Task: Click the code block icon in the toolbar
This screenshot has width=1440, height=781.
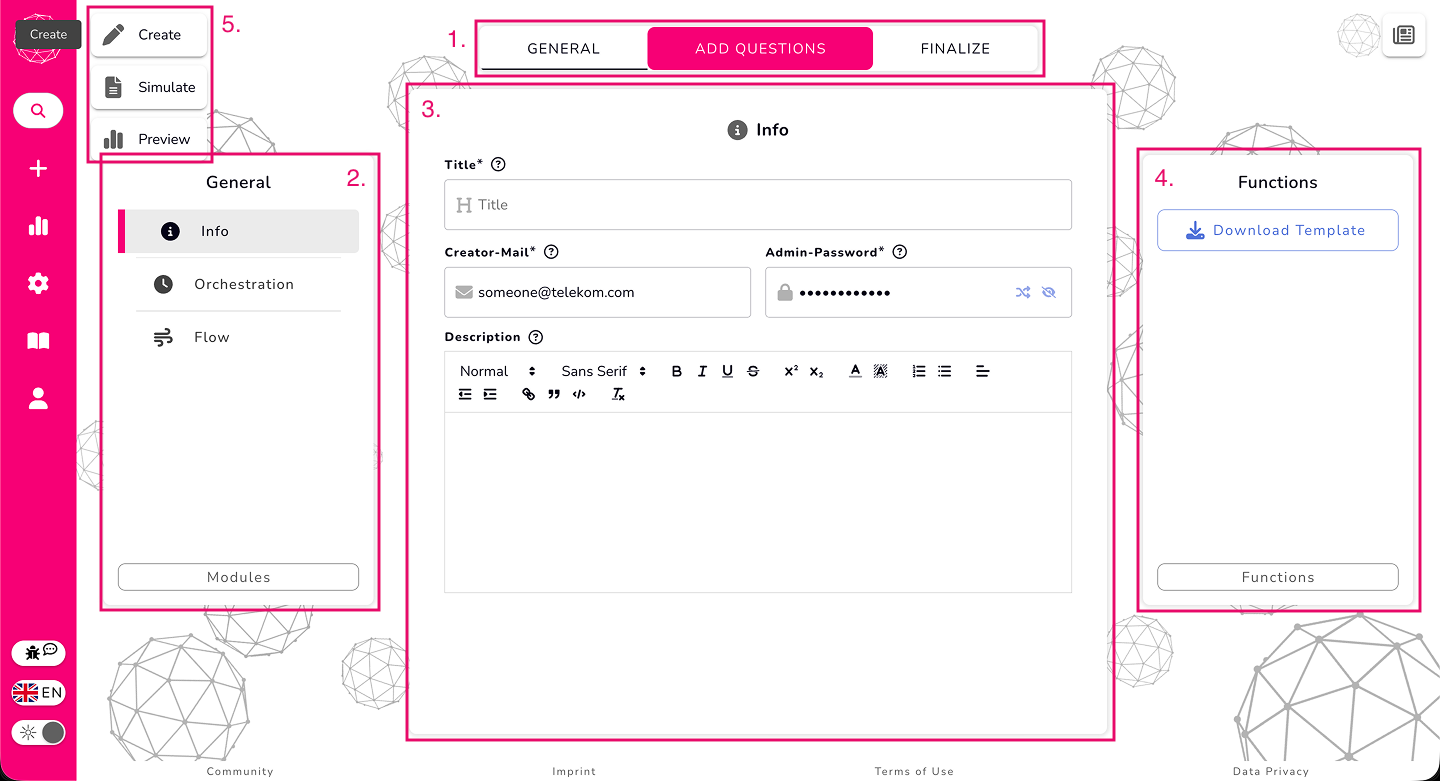Action: click(579, 394)
